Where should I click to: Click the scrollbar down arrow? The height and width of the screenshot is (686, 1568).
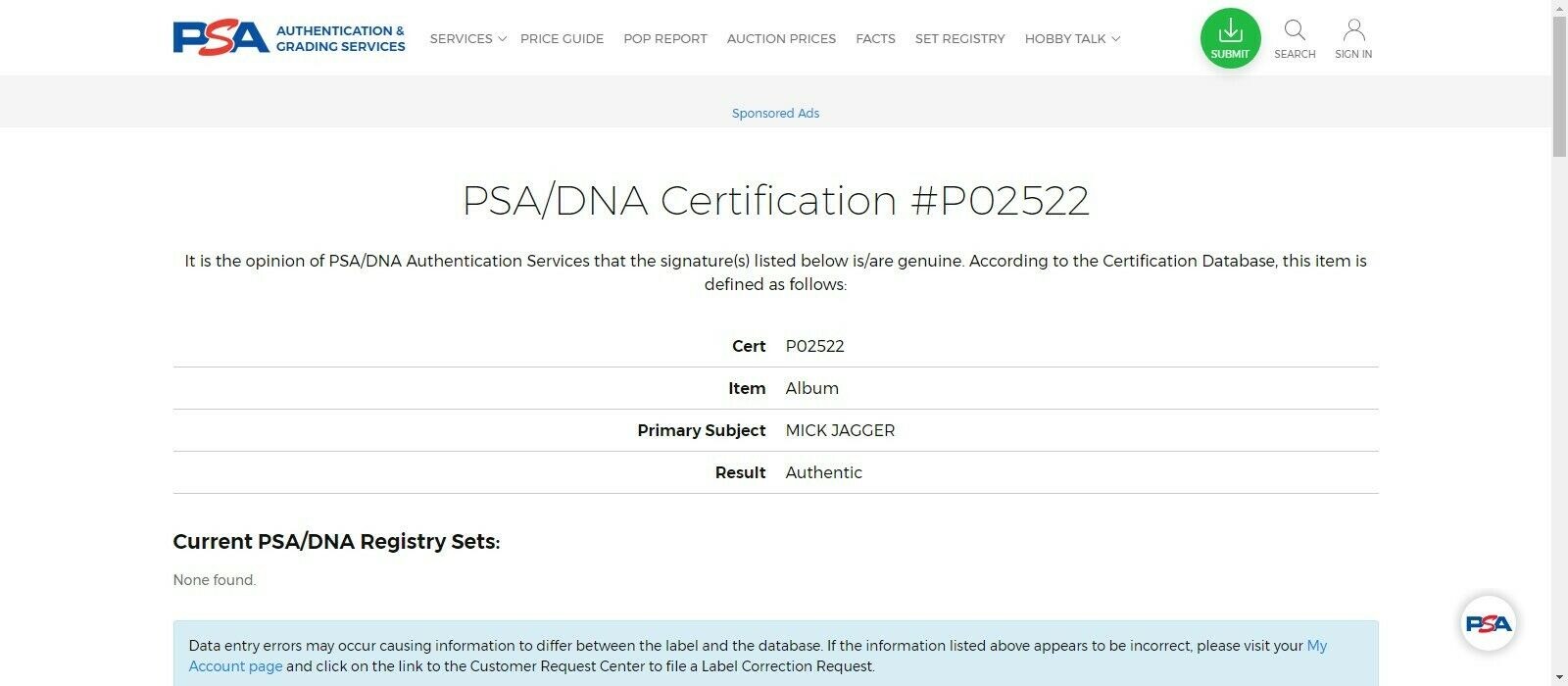[x=1559, y=678]
